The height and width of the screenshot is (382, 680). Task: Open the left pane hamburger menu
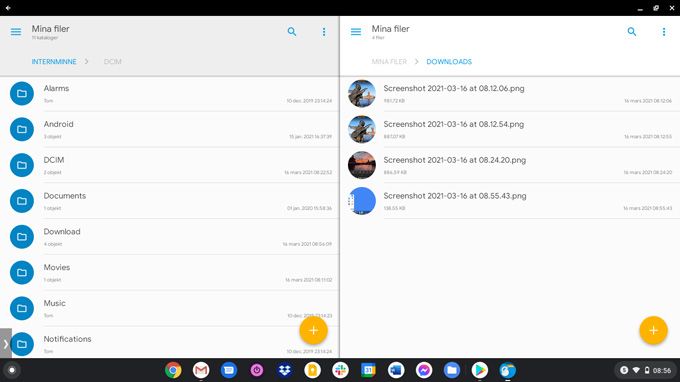tap(16, 32)
